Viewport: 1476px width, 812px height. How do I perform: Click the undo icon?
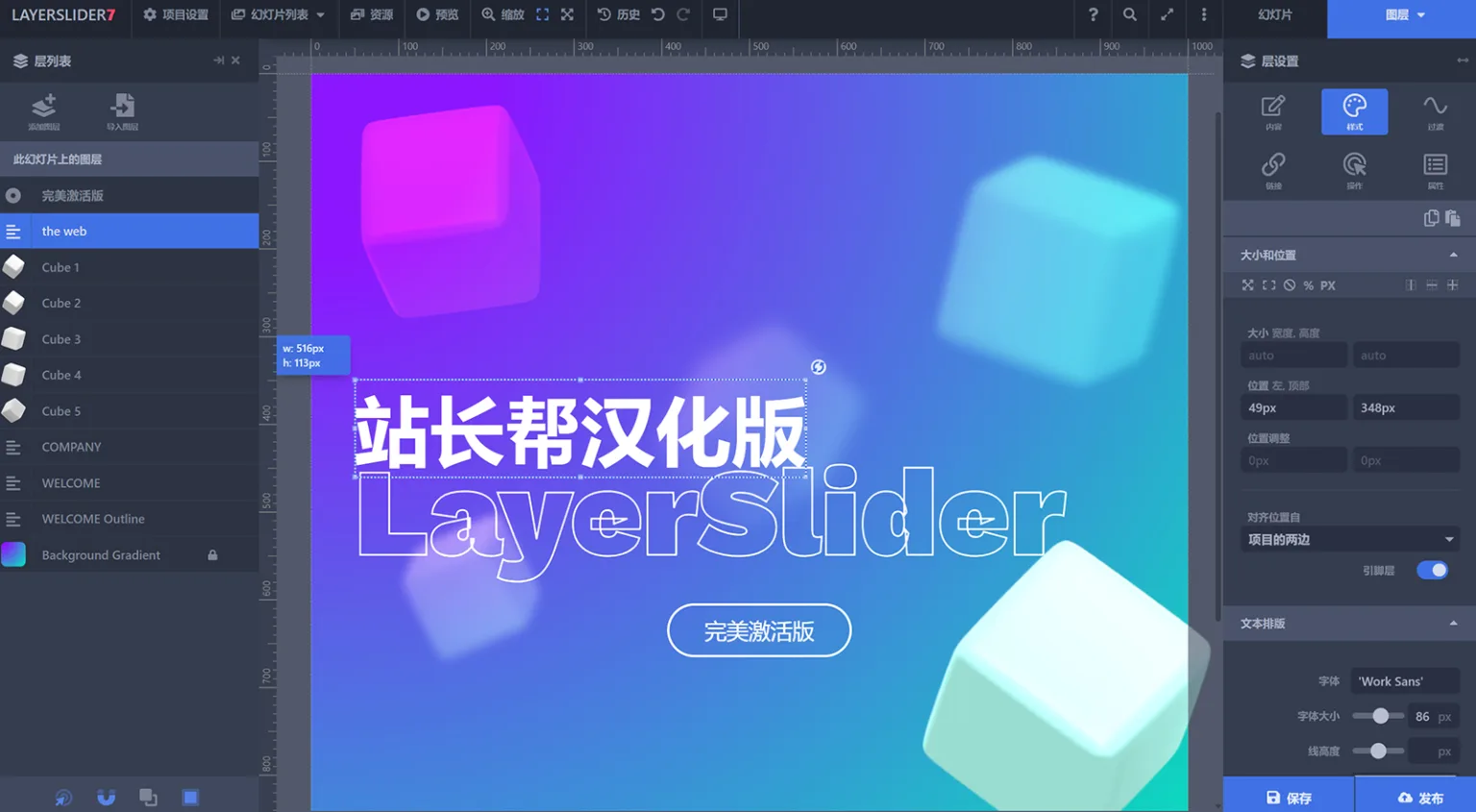coord(658,14)
